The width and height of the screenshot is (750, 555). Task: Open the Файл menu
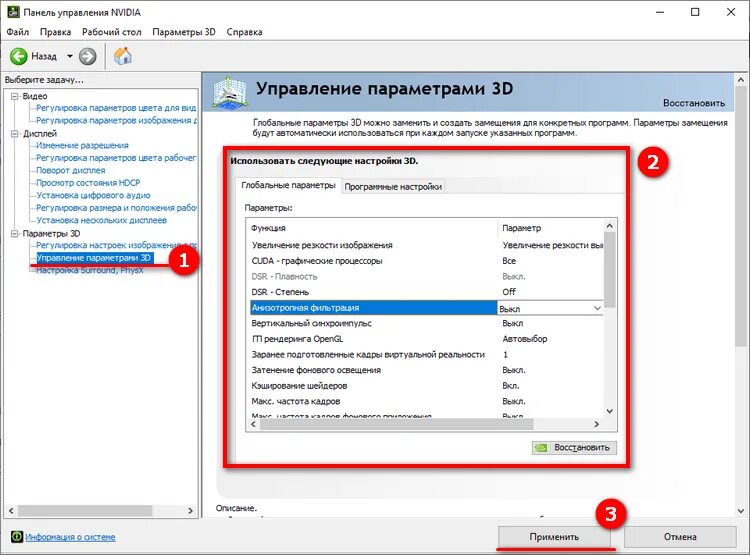(x=18, y=32)
